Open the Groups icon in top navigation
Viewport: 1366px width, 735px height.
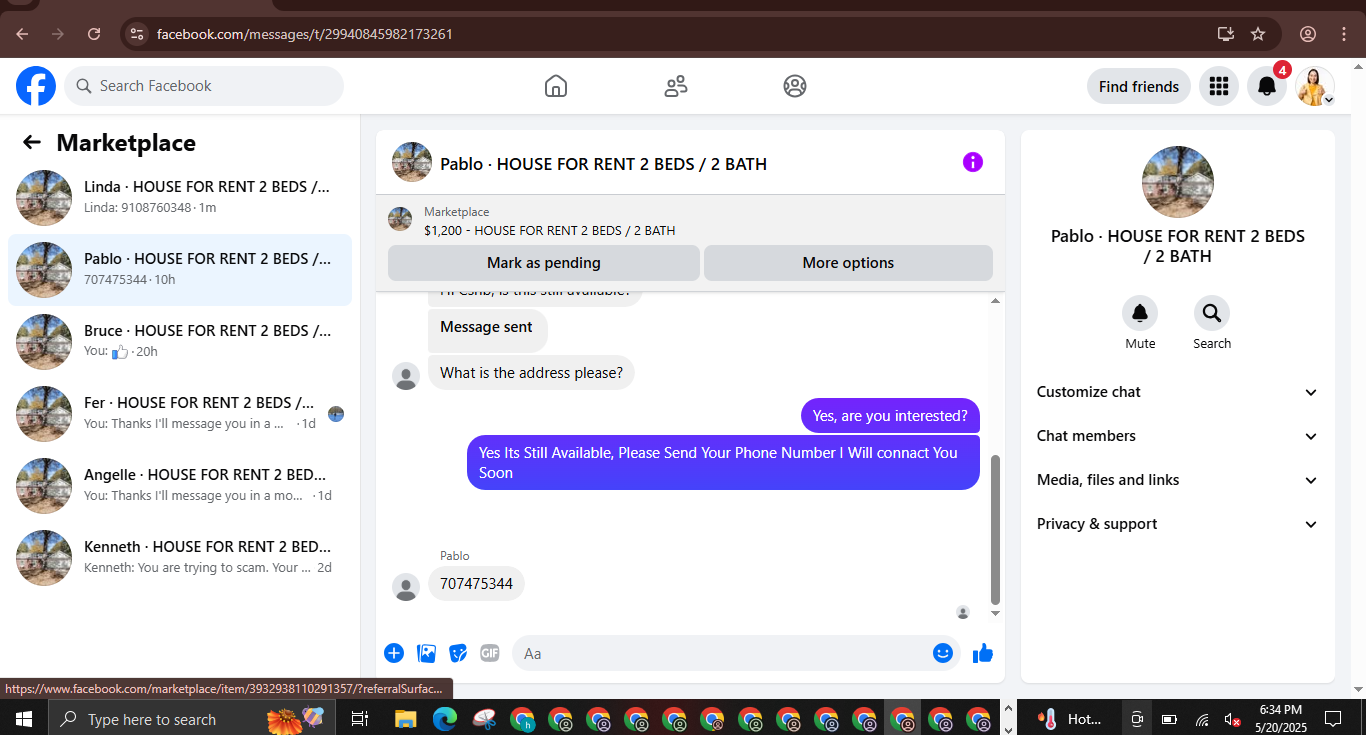pos(795,86)
